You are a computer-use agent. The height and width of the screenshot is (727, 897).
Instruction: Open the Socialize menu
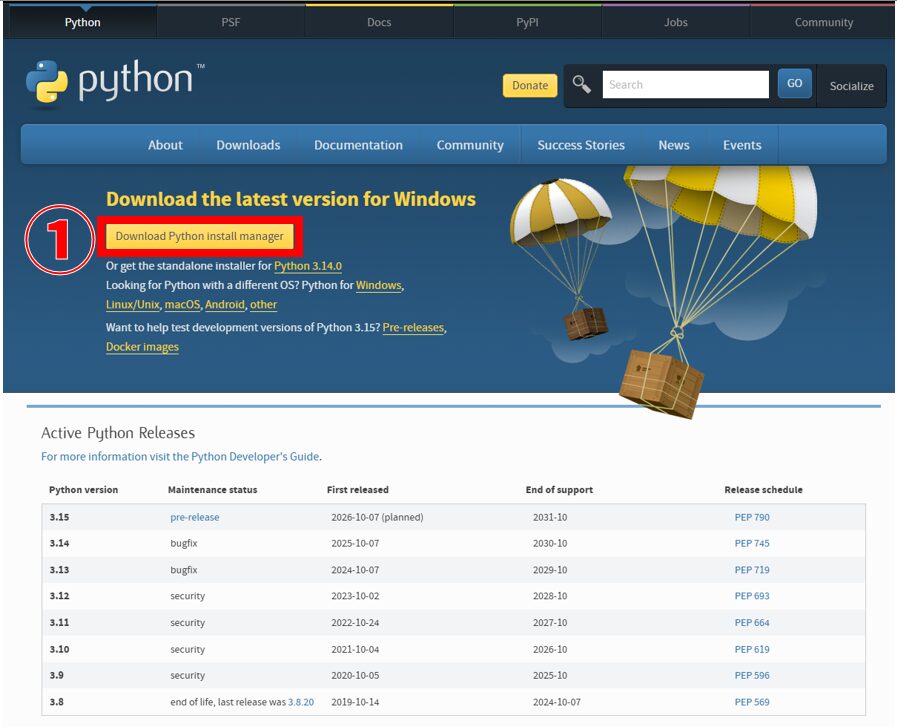pos(851,86)
